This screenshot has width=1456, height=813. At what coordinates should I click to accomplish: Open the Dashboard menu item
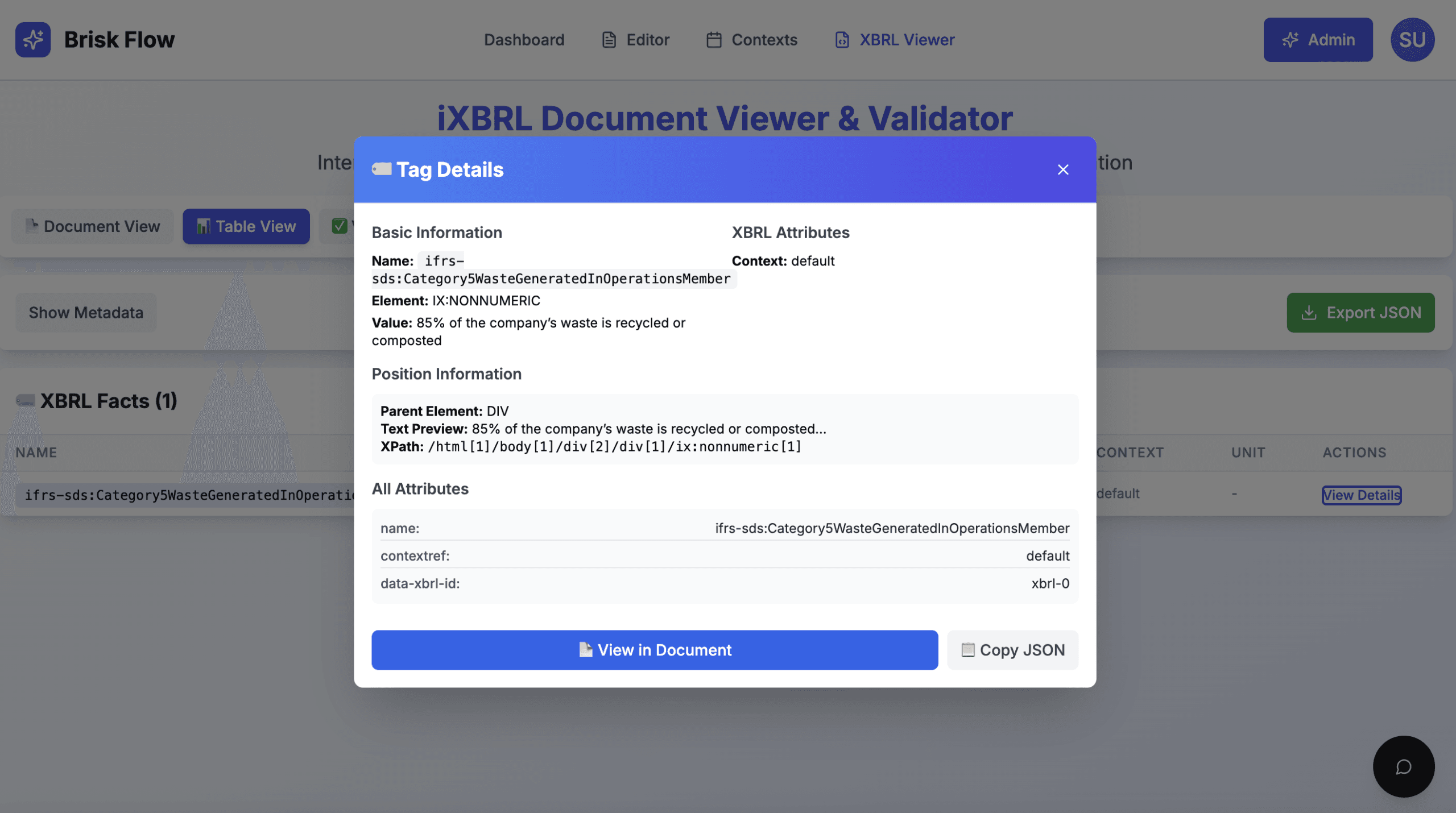pos(524,39)
